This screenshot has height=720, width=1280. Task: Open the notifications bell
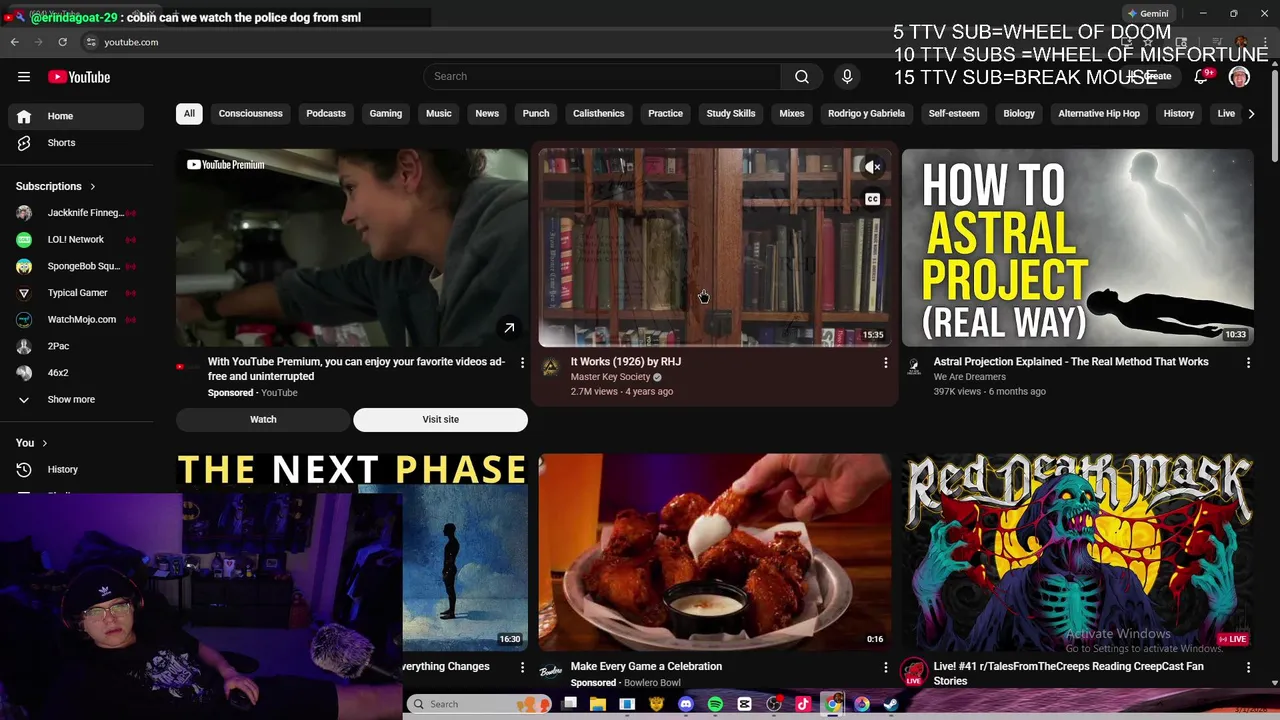1202,77
